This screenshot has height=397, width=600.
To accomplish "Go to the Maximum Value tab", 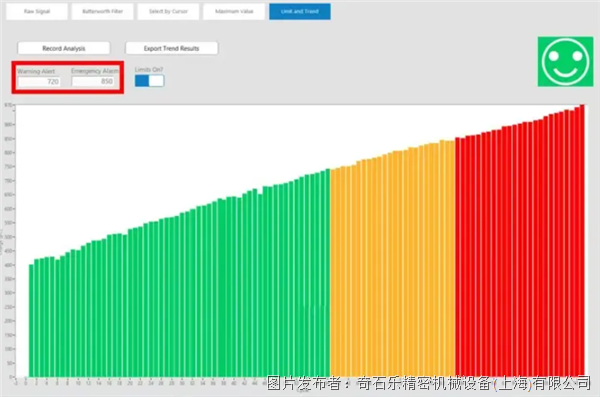I will pos(234,11).
